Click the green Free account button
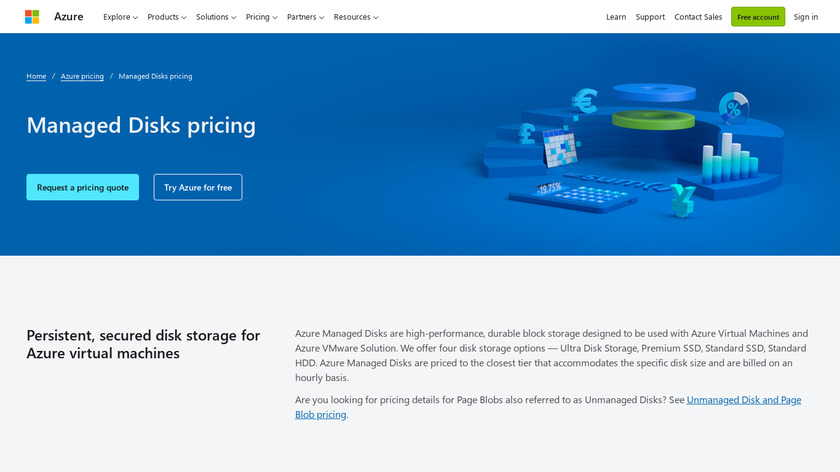840x472 pixels. pos(758,17)
